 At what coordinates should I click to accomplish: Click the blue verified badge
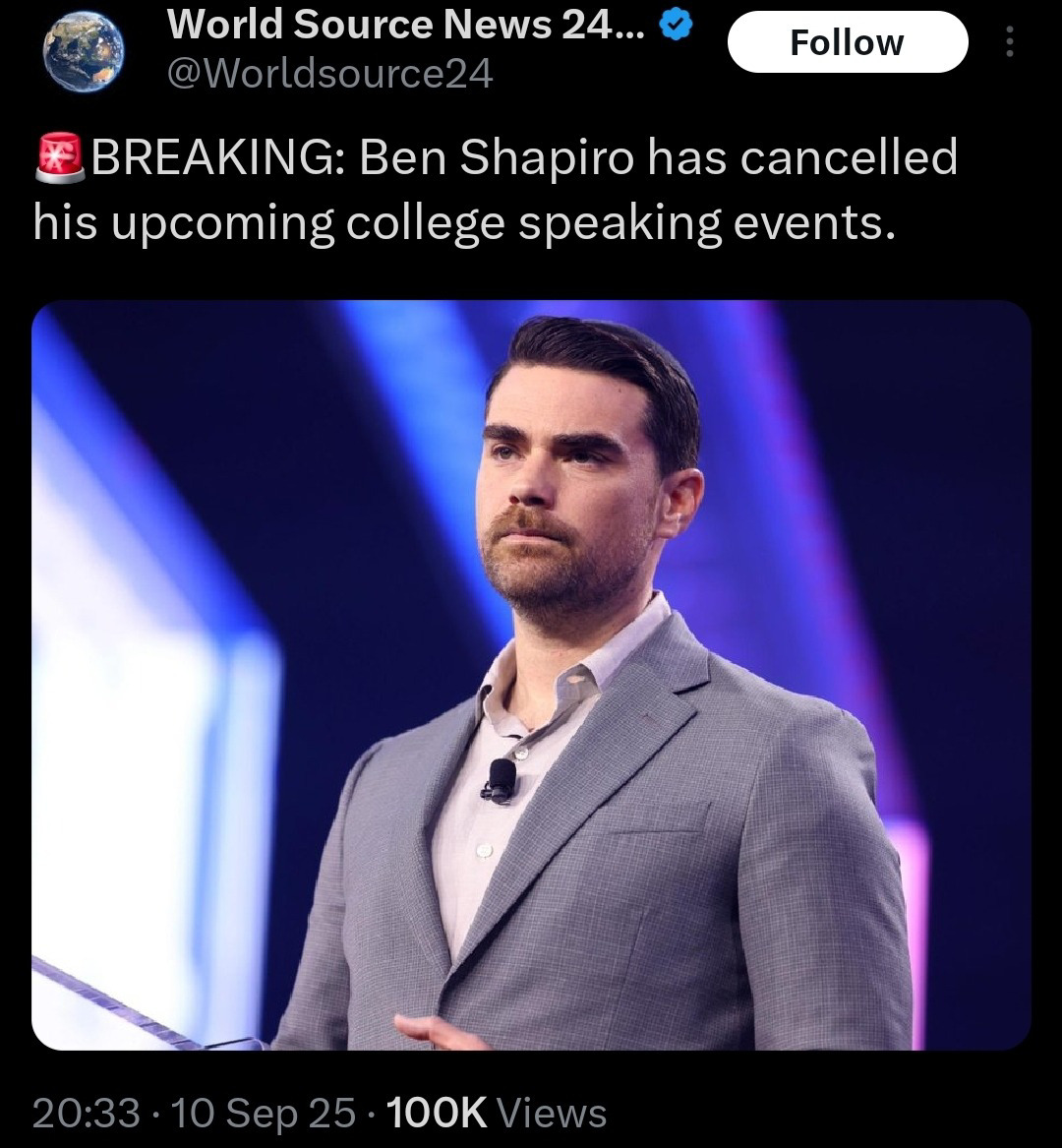point(676,25)
